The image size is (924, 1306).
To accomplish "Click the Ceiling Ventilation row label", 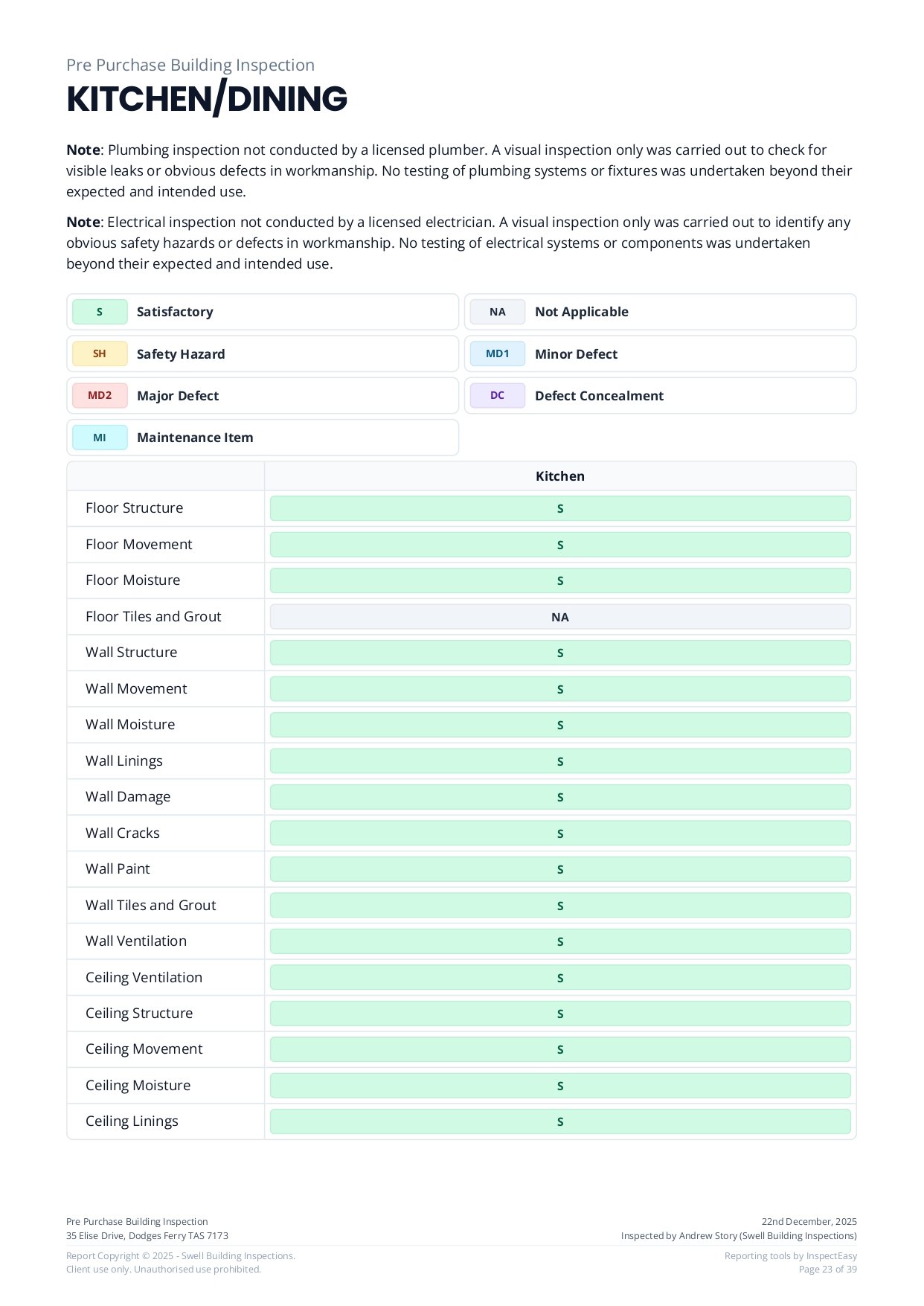I will coord(144,977).
